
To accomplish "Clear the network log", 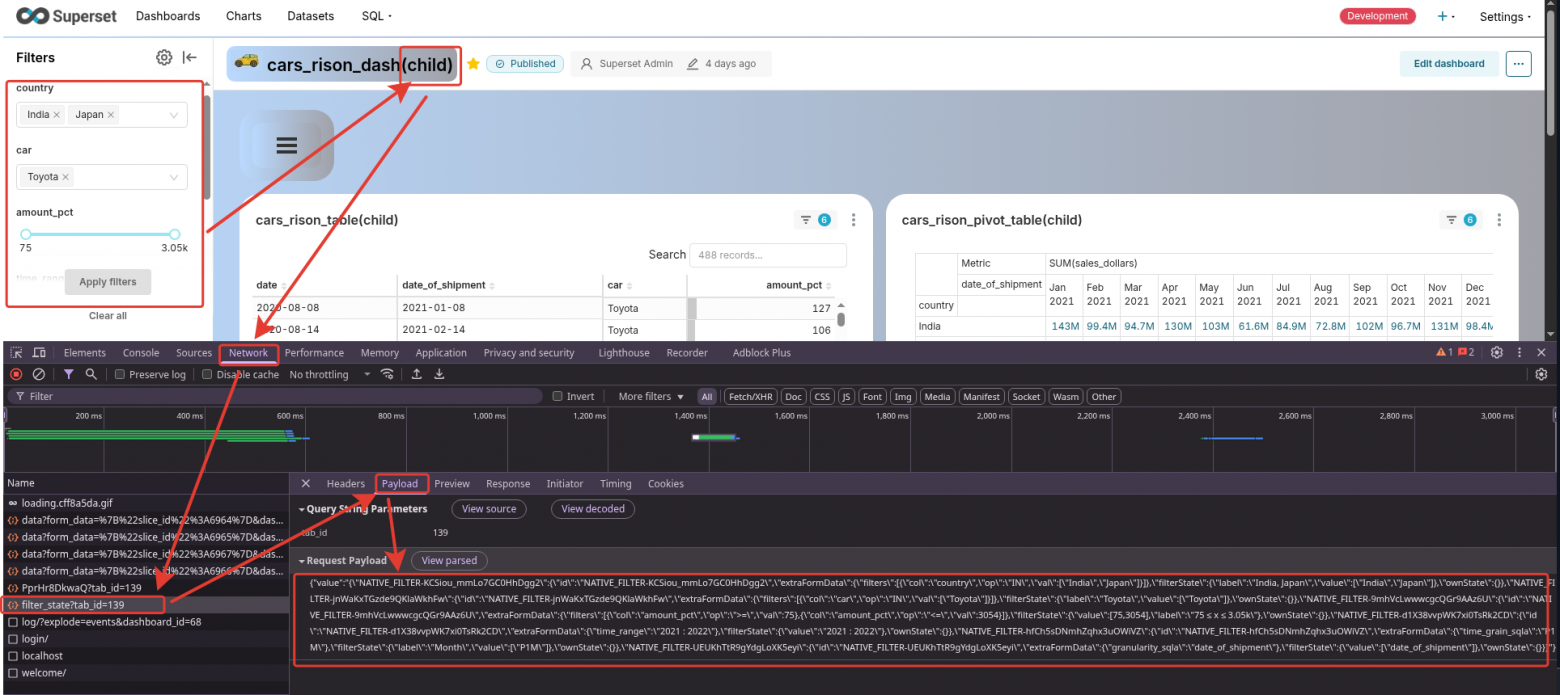I will point(37,374).
